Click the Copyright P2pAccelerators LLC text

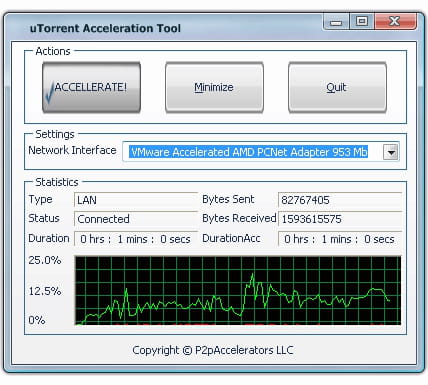213,350
